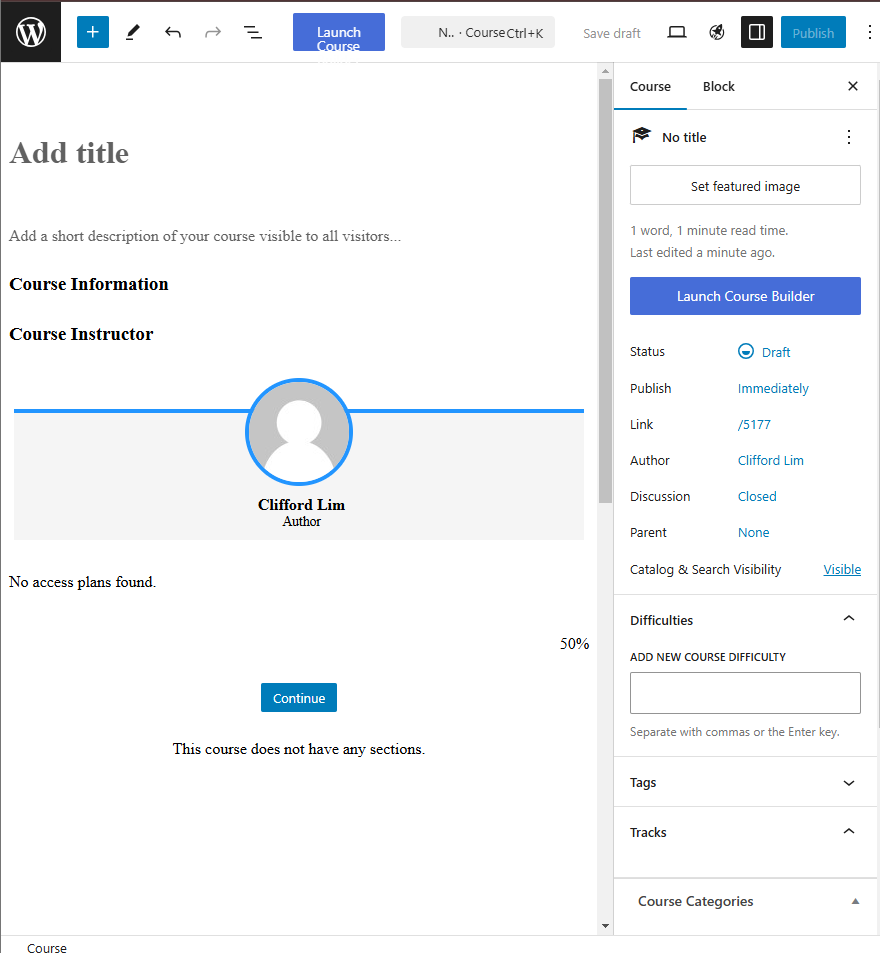Click Course breadcrumb in the footer
Image resolution: width=880 pixels, height=953 pixels.
tap(47, 947)
